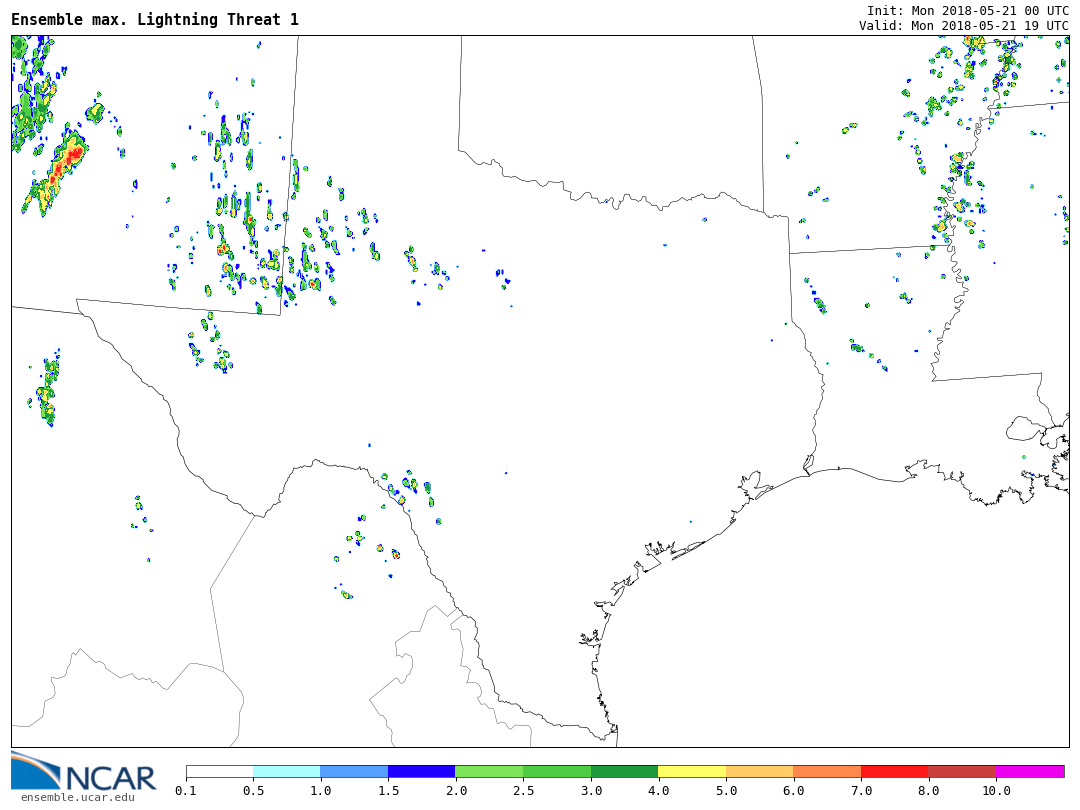Screen dimensions: 1080x810
Task: Open the ensemble.ucar.edu link text
Action: pyautogui.click(x=77, y=798)
